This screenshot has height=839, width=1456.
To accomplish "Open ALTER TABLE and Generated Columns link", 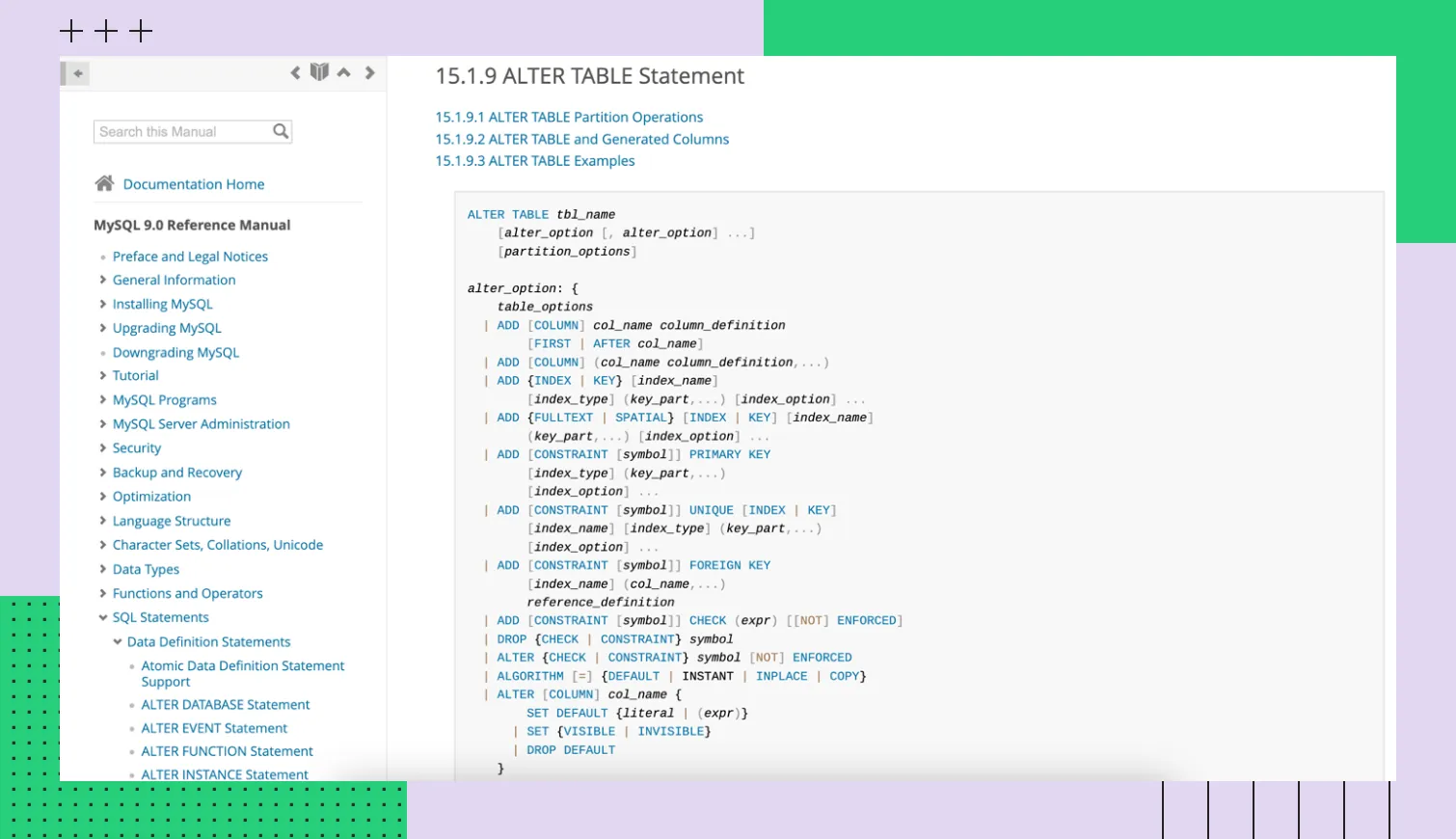I will [x=581, y=139].
